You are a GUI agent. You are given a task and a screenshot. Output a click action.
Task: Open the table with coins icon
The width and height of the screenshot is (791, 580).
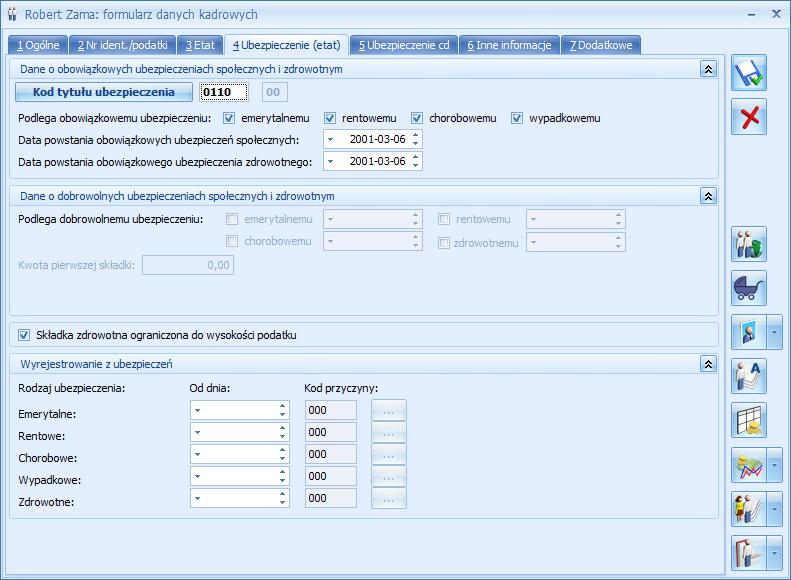tap(748, 420)
